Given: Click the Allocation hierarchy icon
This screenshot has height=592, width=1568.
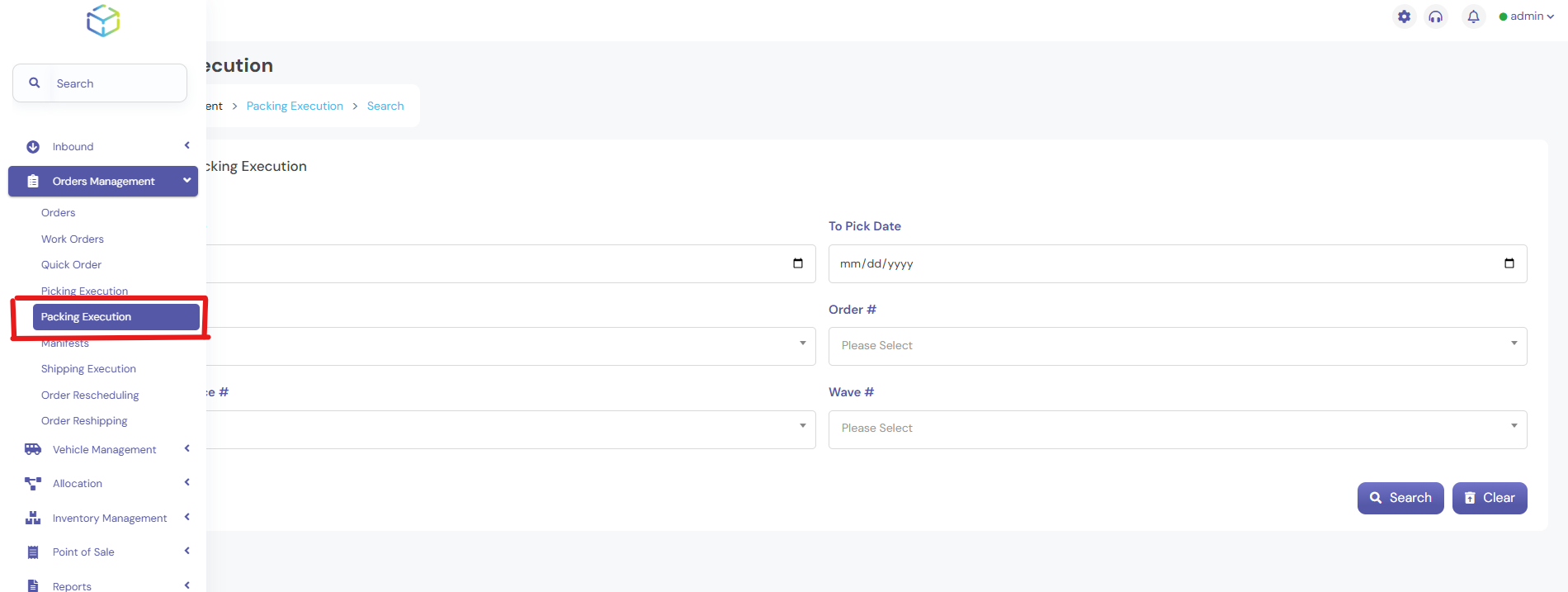Looking at the screenshot, I should [x=33, y=484].
